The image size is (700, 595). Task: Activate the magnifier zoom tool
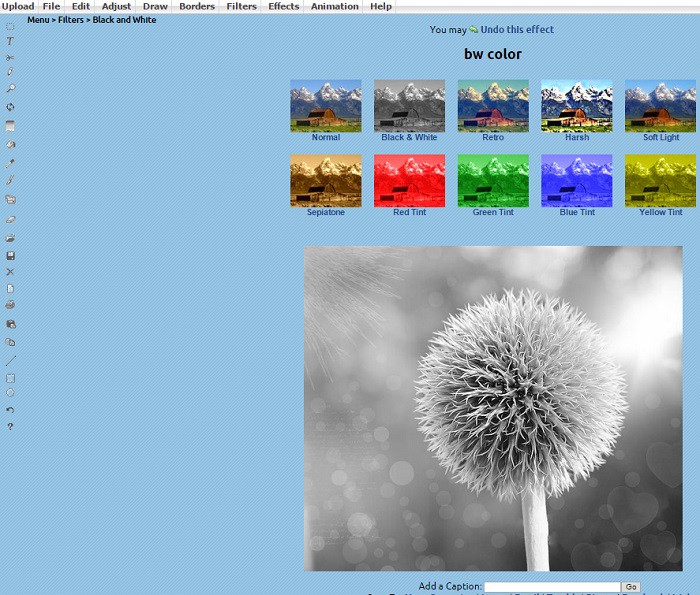coord(10,88)
